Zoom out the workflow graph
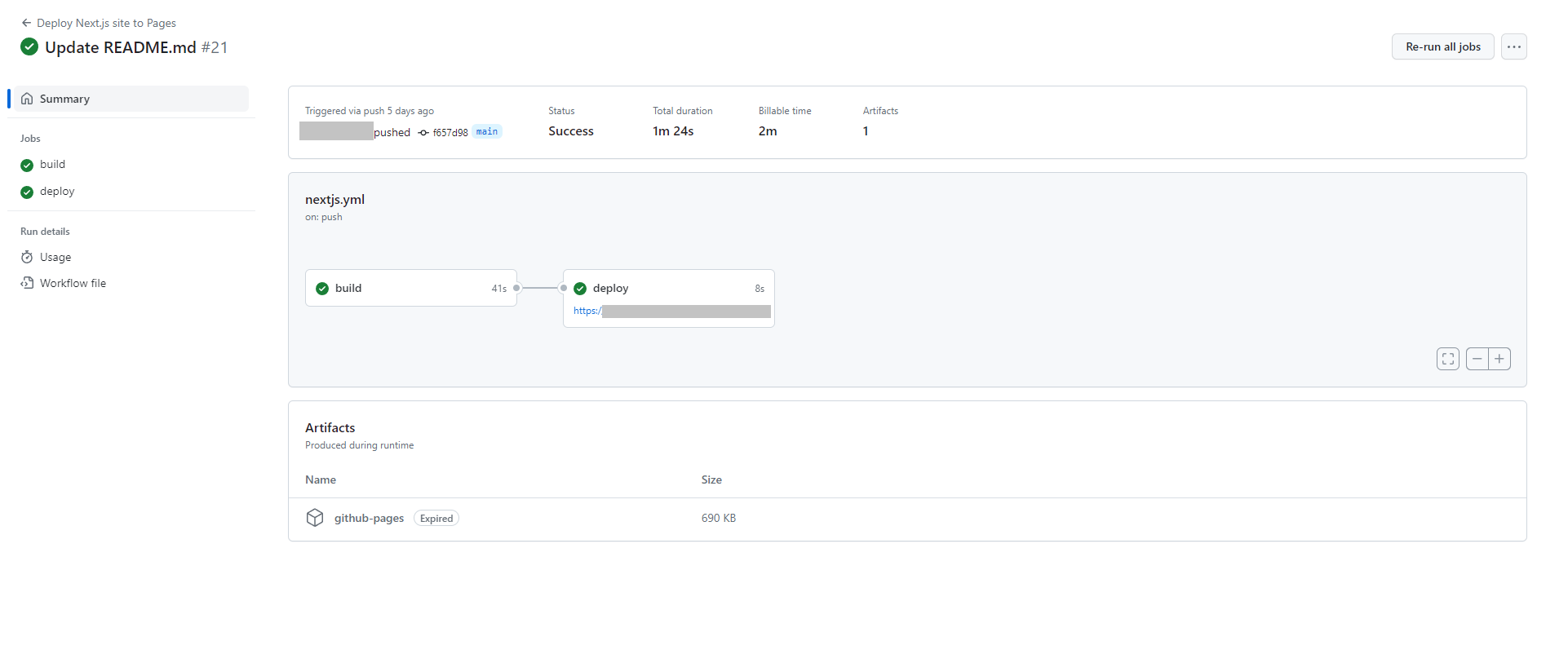 pyautogui.click(x=1477, y=359)
